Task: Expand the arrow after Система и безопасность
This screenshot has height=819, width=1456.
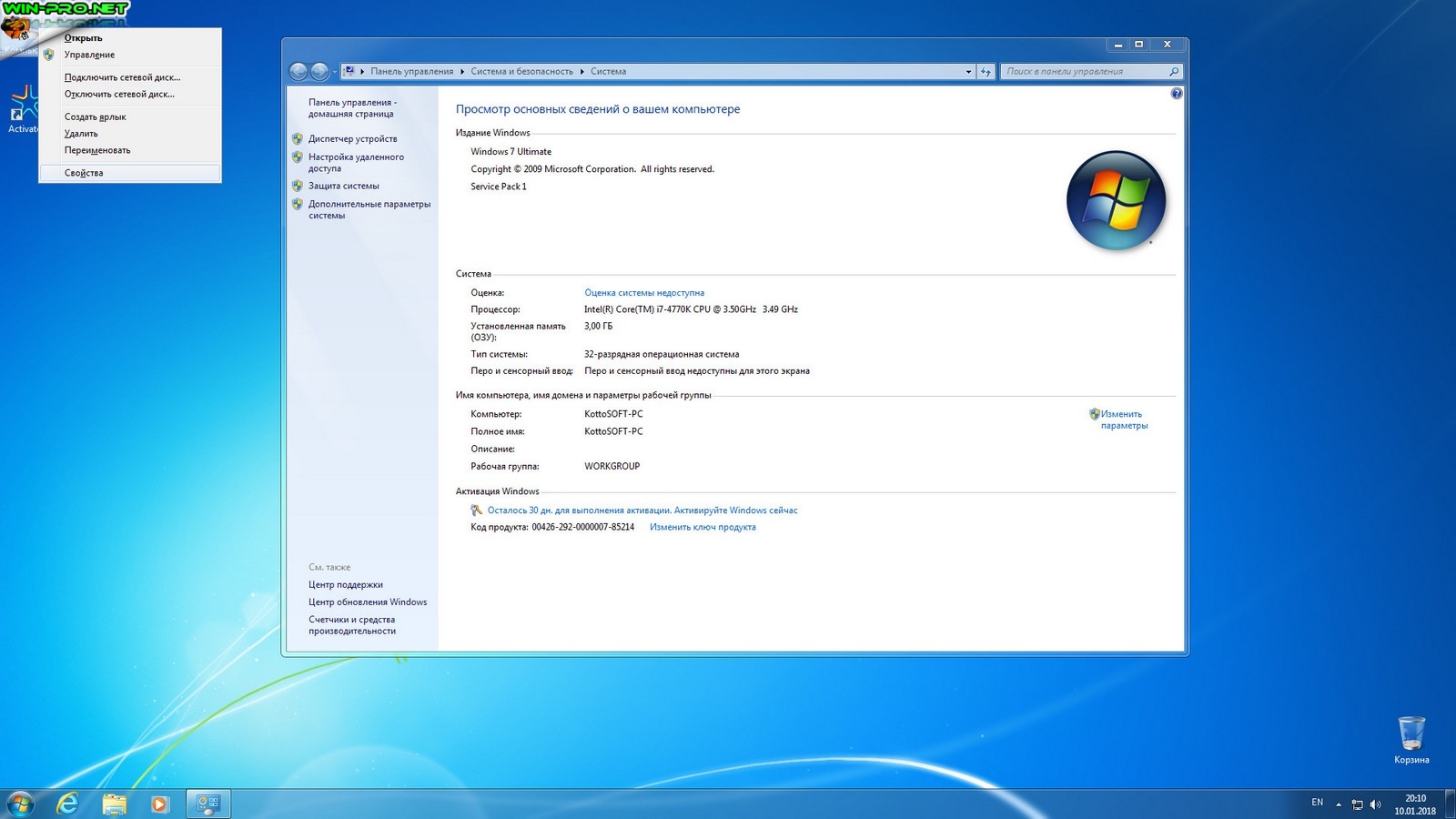Action: point(581,72)
